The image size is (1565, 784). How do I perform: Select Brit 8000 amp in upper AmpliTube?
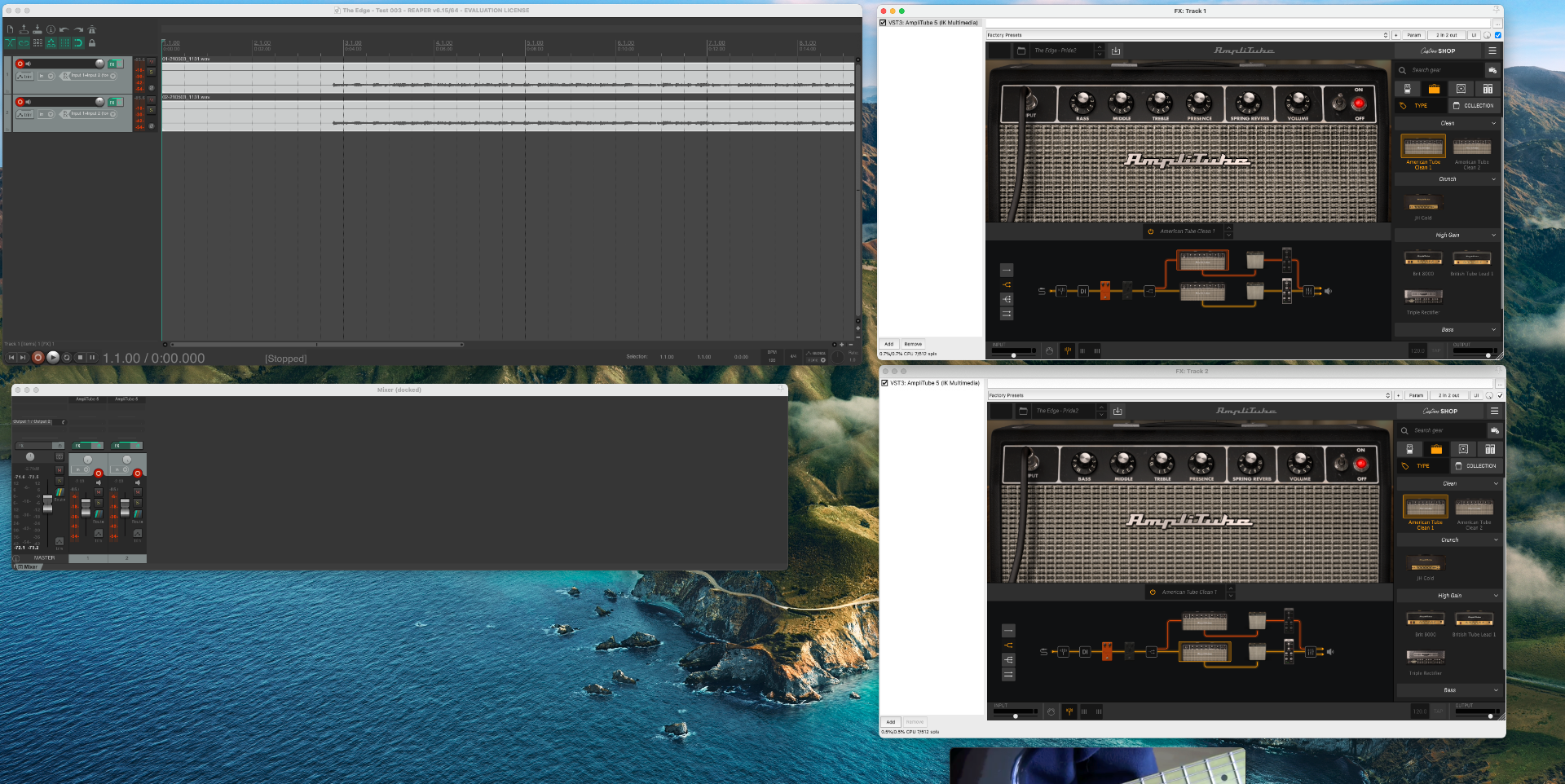pyautogui.click(x=1423, y=262)
